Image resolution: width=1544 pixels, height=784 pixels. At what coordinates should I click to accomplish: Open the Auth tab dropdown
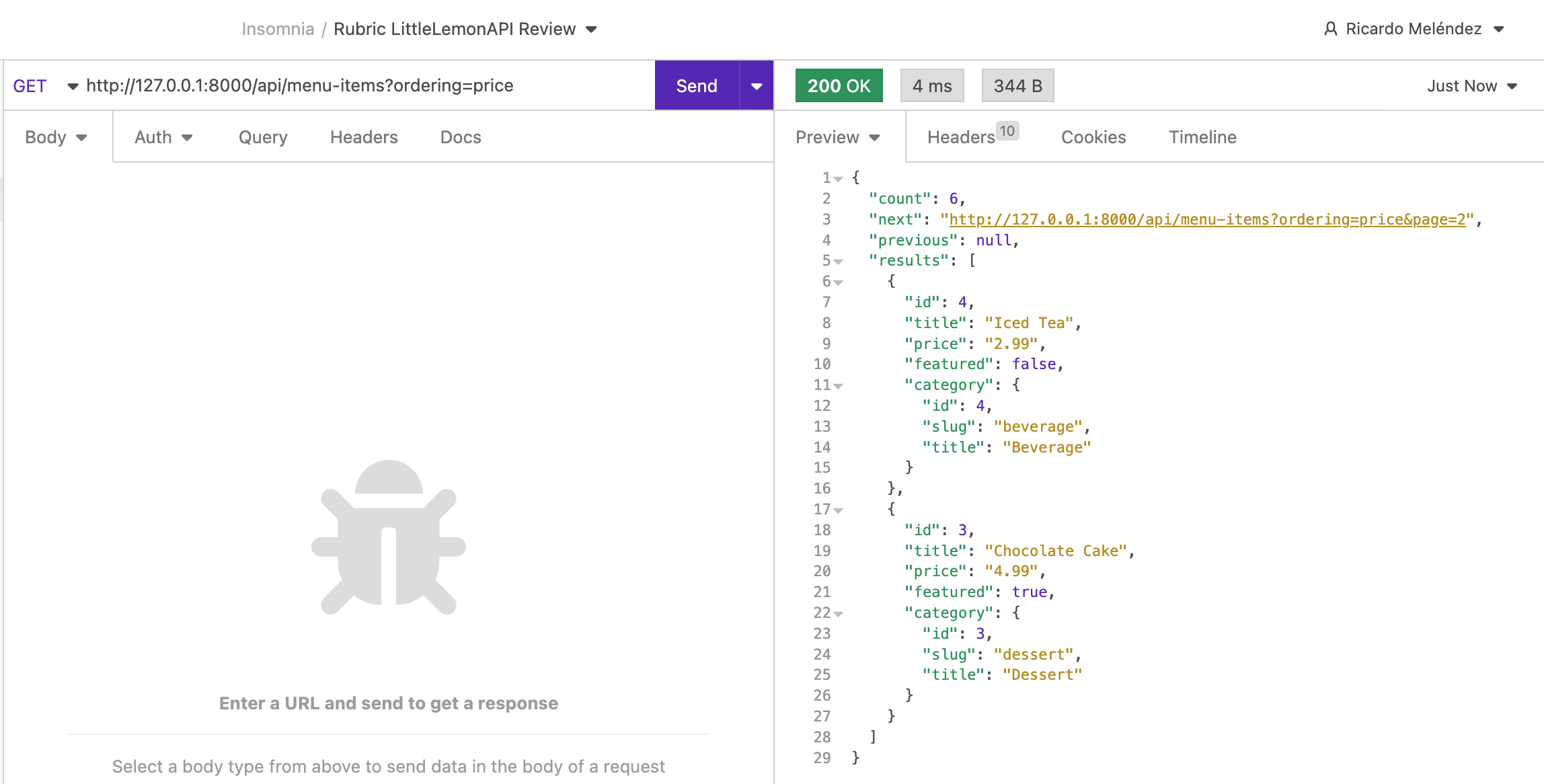click(163, 137)
